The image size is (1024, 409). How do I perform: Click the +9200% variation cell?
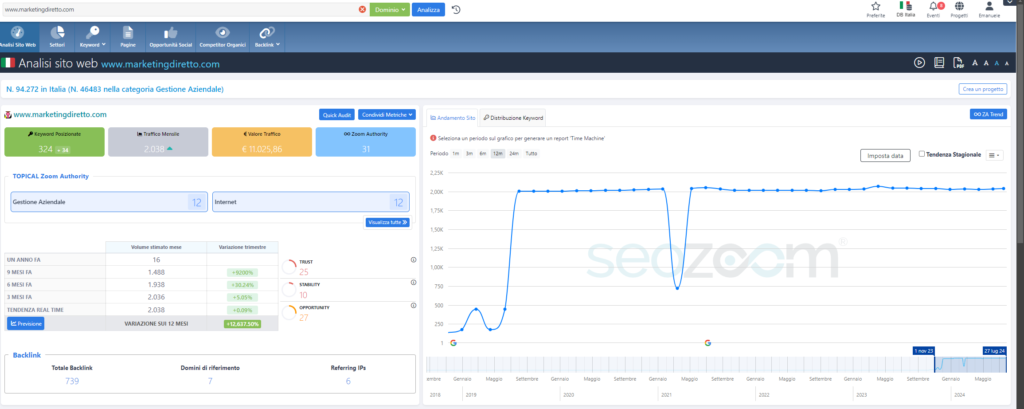(242, 272)
